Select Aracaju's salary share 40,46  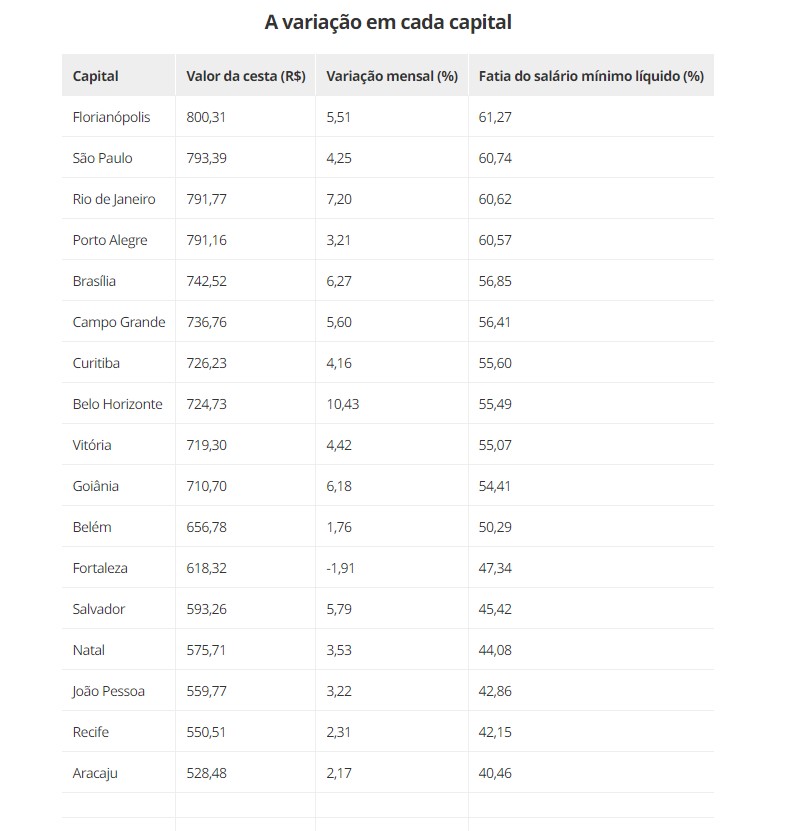[x=495, y=773]
